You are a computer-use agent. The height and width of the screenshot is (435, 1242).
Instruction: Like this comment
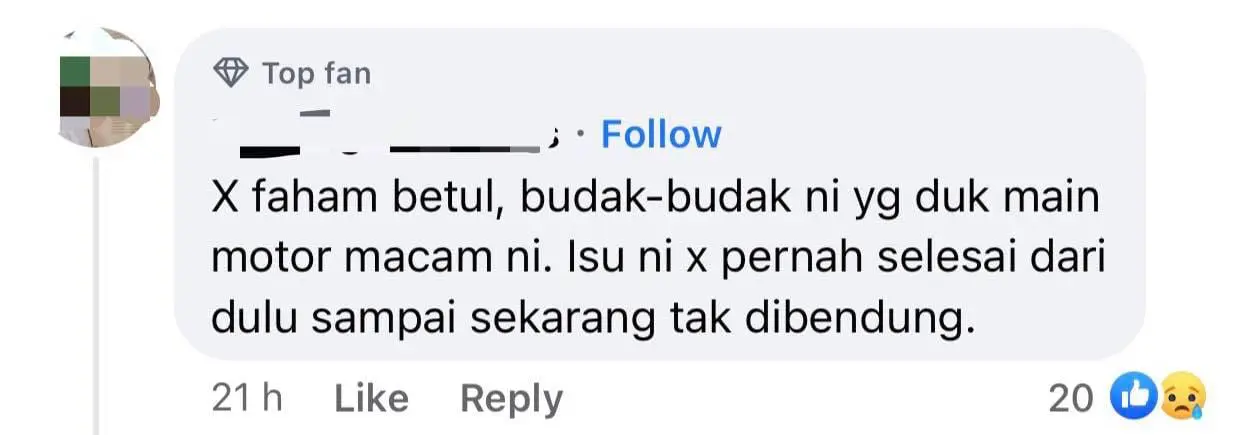pyautogui.click(x=371, y=399)
